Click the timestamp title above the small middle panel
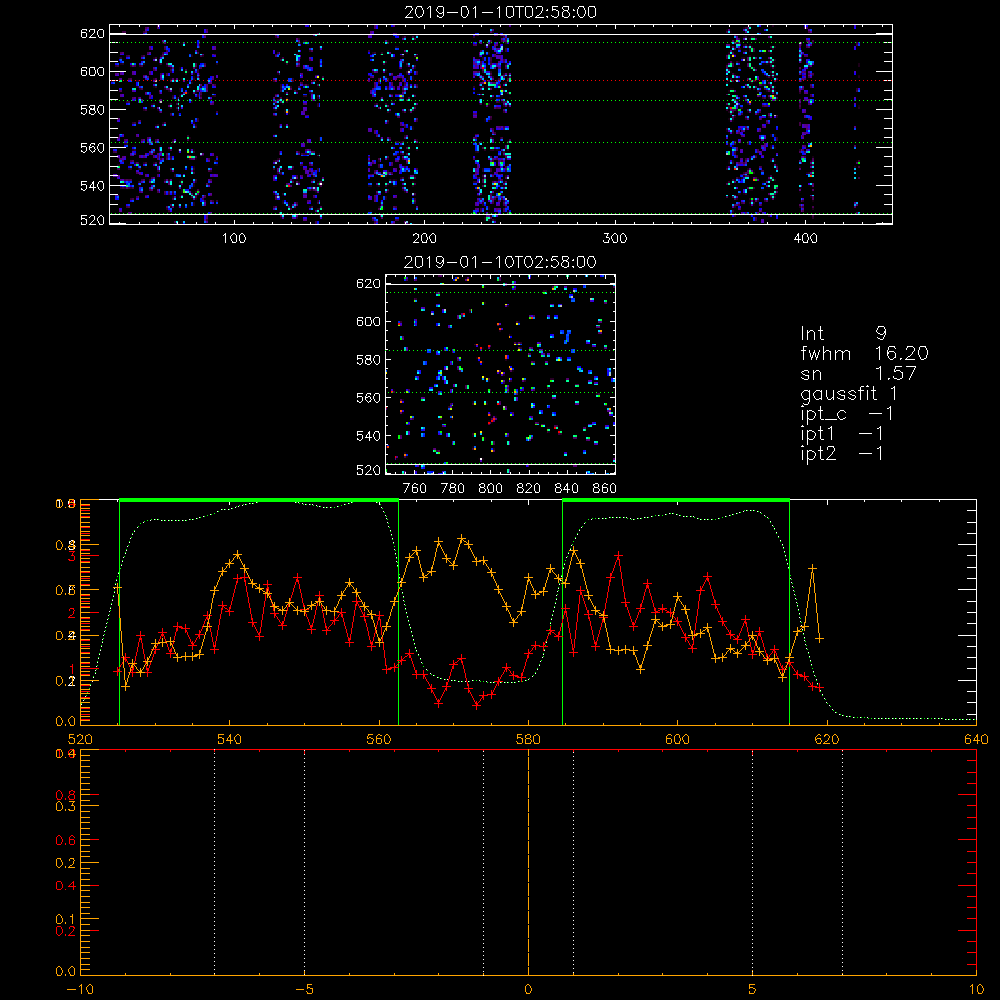Screen dimensions: 1000x1000 coord(500,262)
